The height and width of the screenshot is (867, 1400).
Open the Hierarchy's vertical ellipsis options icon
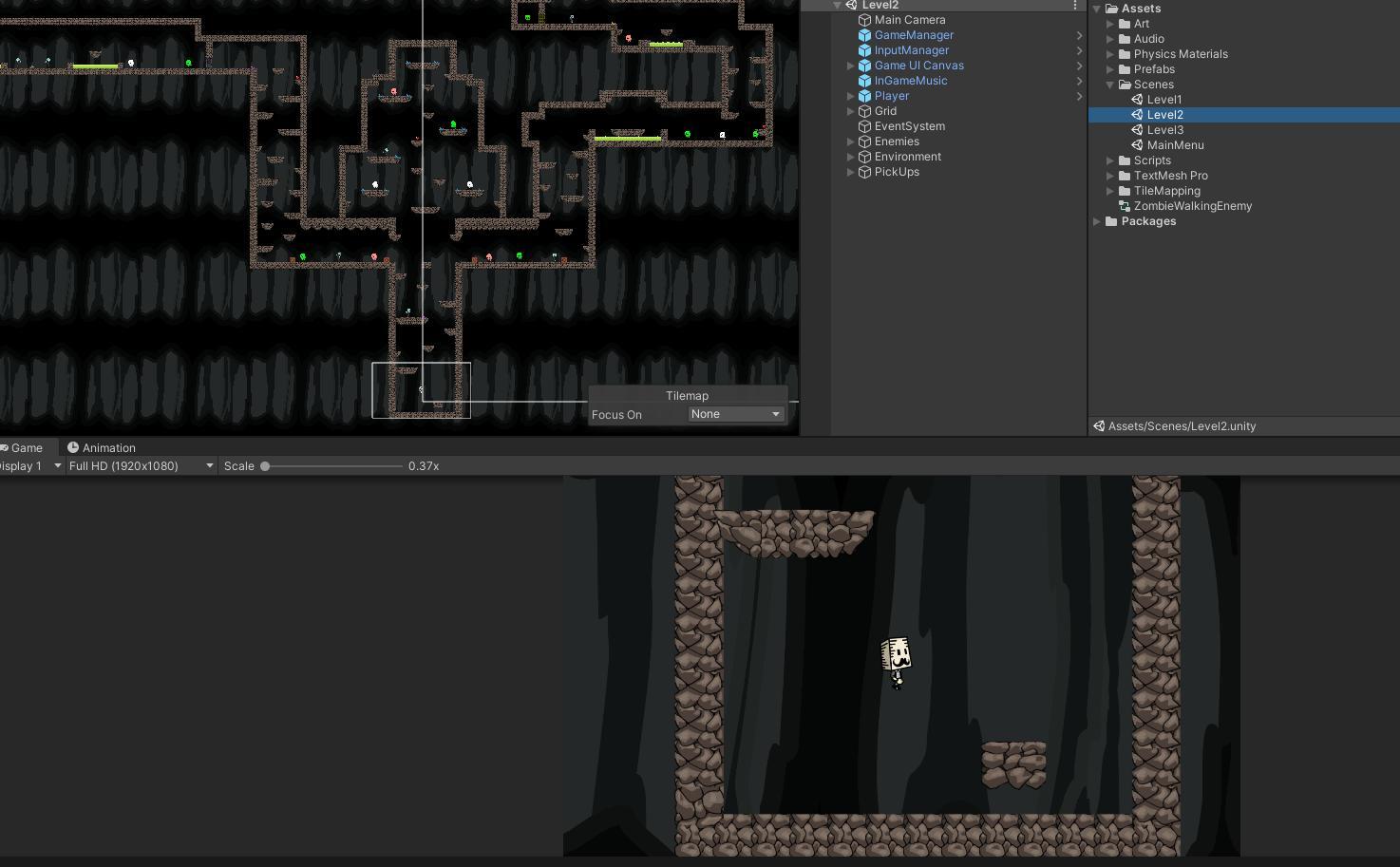(x=1074, y=6)
